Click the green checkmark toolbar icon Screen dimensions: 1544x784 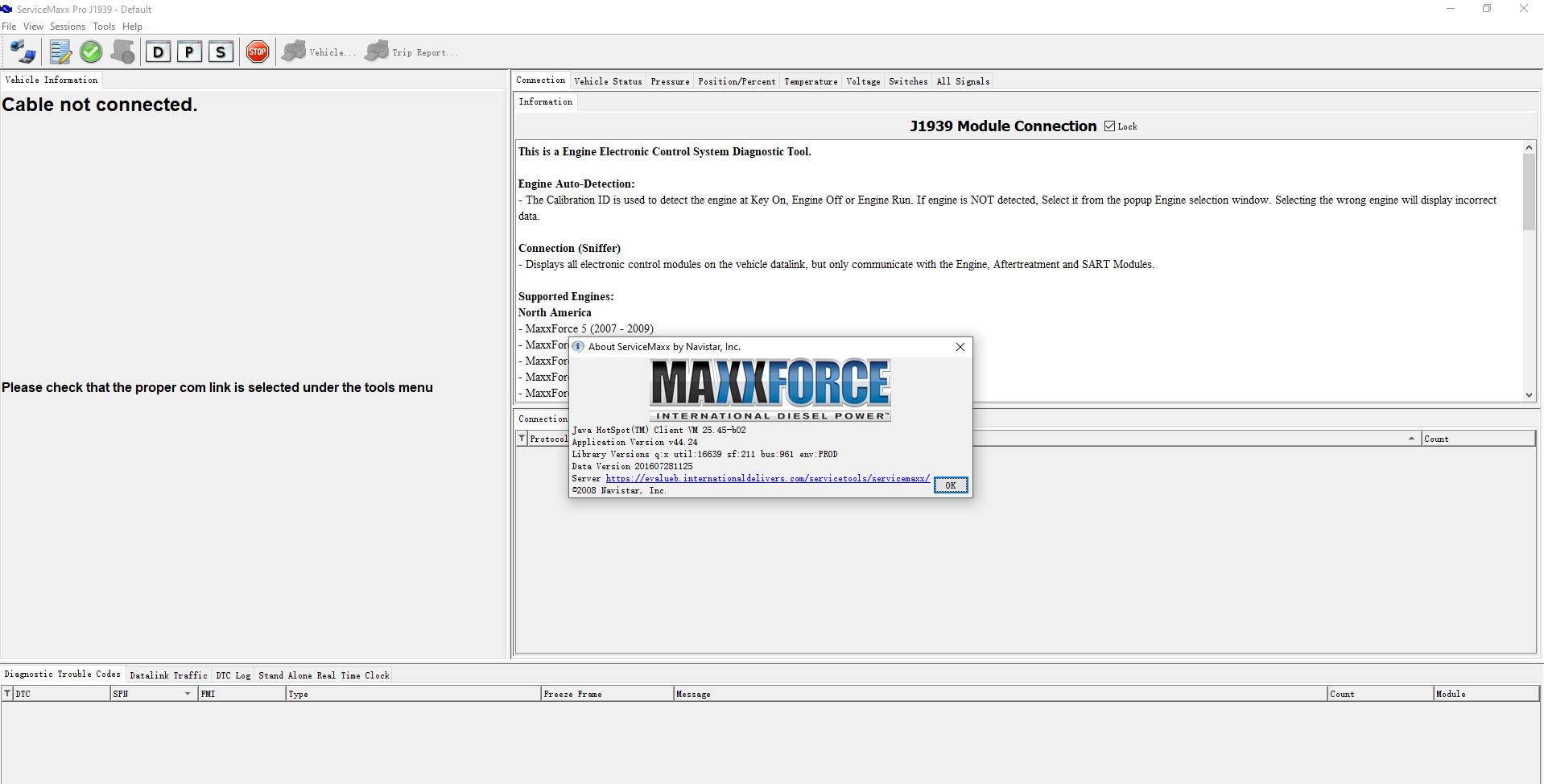(91, 52)
